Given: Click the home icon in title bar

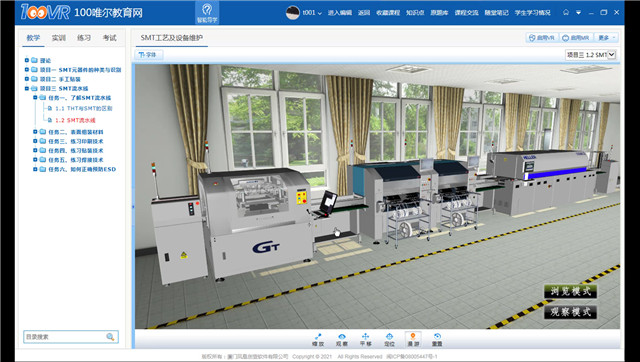Looking at the screenshot, I should [566, 12].
